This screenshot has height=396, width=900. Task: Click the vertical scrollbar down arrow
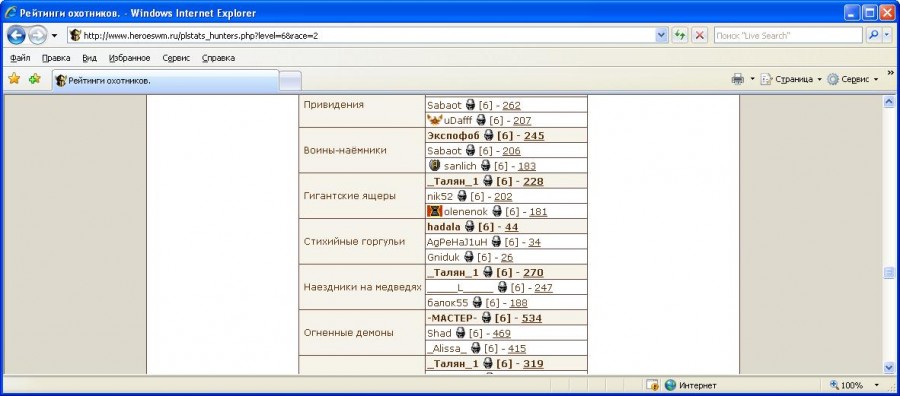889,367
